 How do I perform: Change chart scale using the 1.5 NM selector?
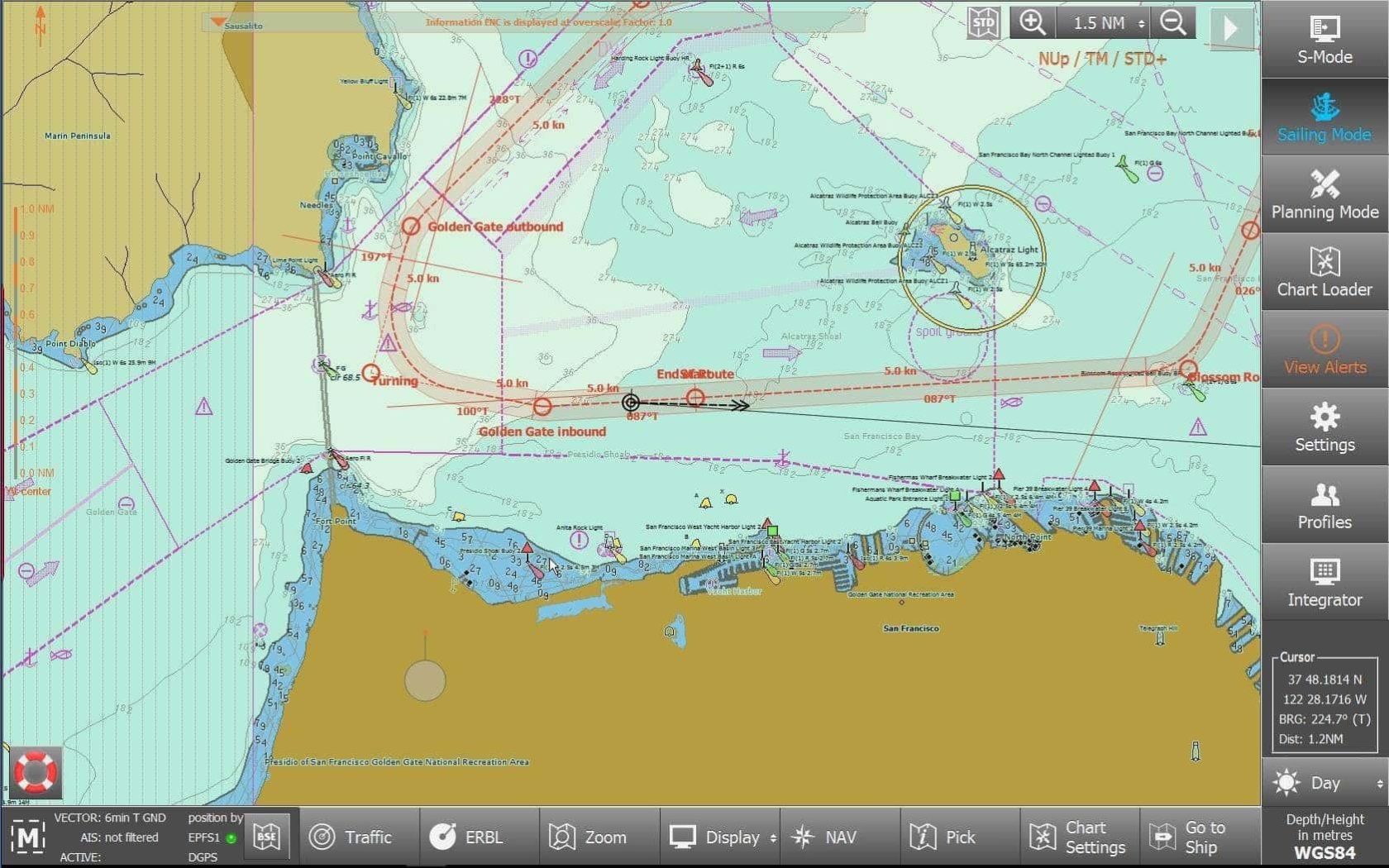[1103, 22]
